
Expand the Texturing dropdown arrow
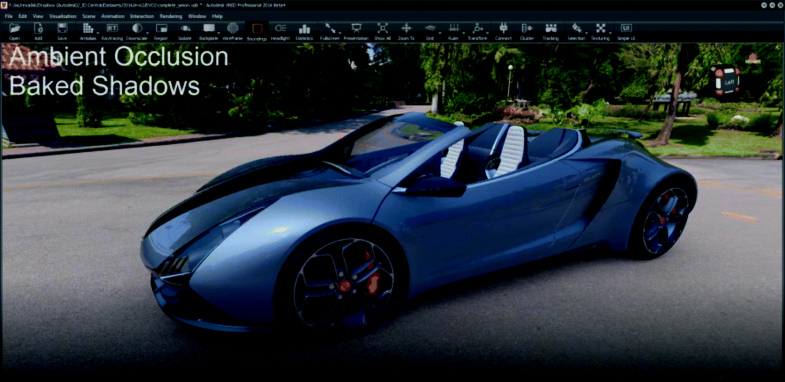coord(610,33)
